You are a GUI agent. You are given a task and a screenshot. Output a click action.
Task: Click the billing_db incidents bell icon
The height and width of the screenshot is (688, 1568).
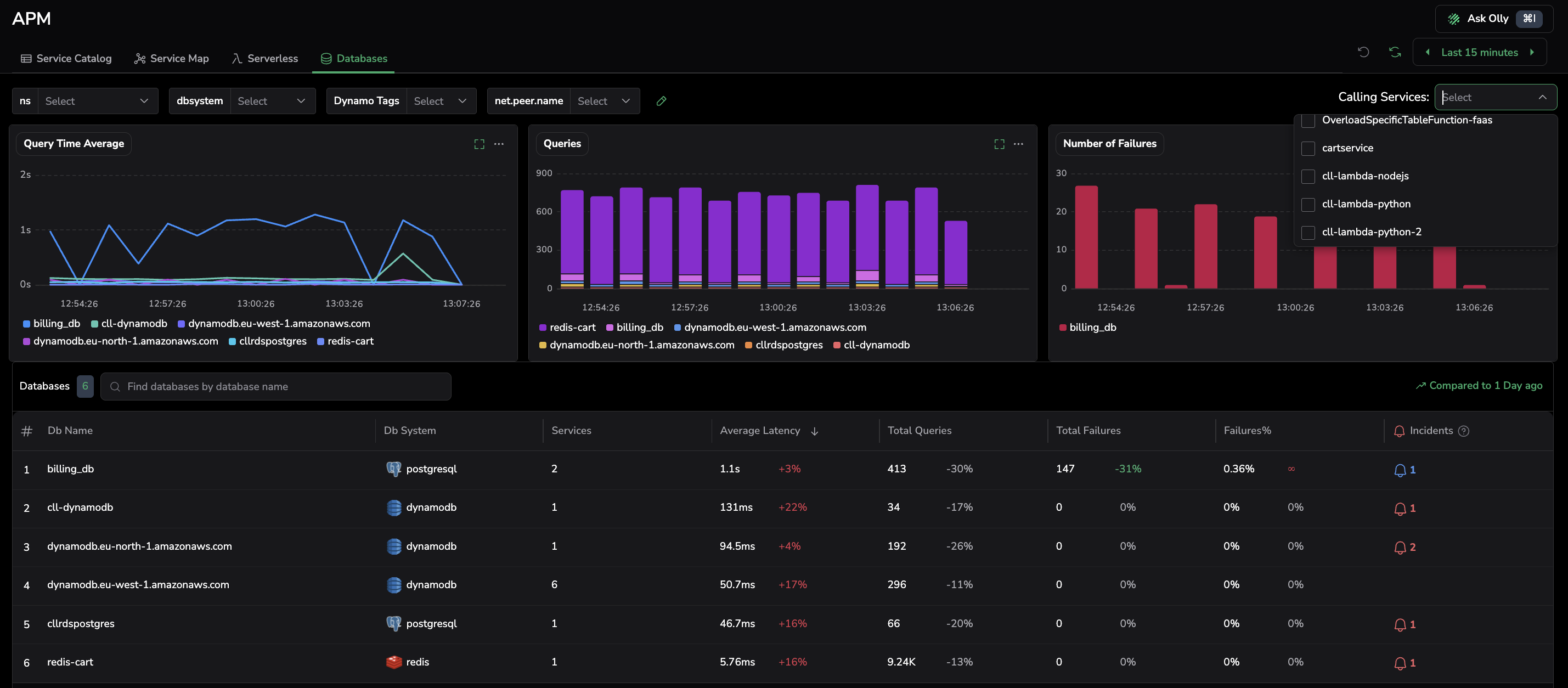[1400, 470]
